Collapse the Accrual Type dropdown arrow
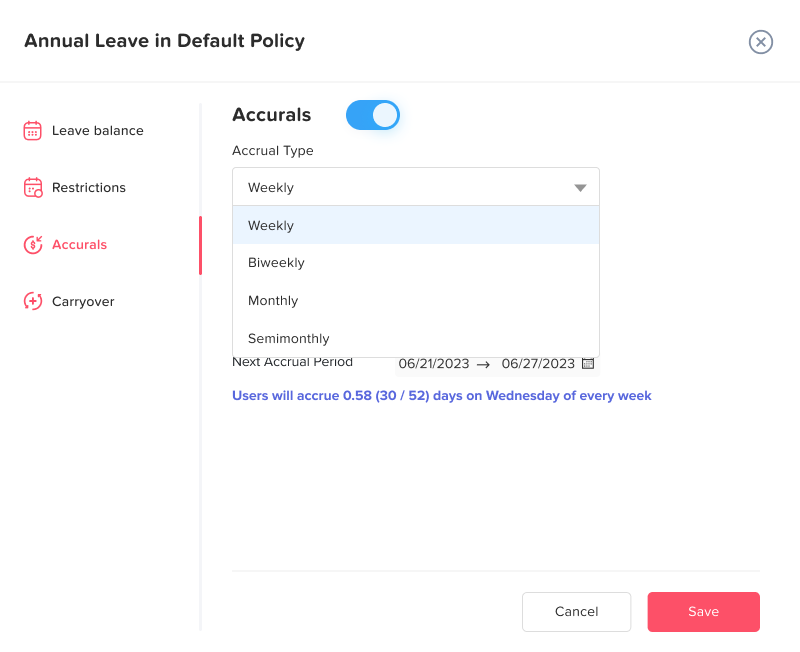The height and width of the screenshot is (652, 800). tap(580, 188)
